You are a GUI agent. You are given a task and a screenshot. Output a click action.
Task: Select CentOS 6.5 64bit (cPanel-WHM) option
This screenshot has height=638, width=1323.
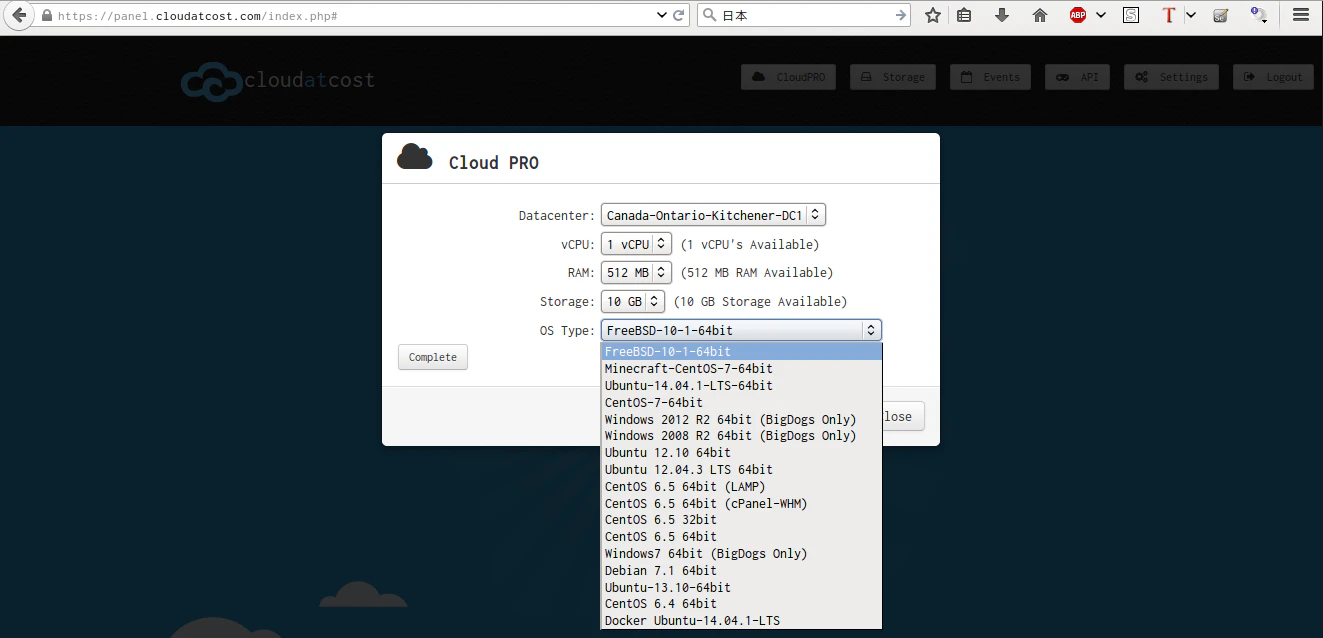point(741,503)
